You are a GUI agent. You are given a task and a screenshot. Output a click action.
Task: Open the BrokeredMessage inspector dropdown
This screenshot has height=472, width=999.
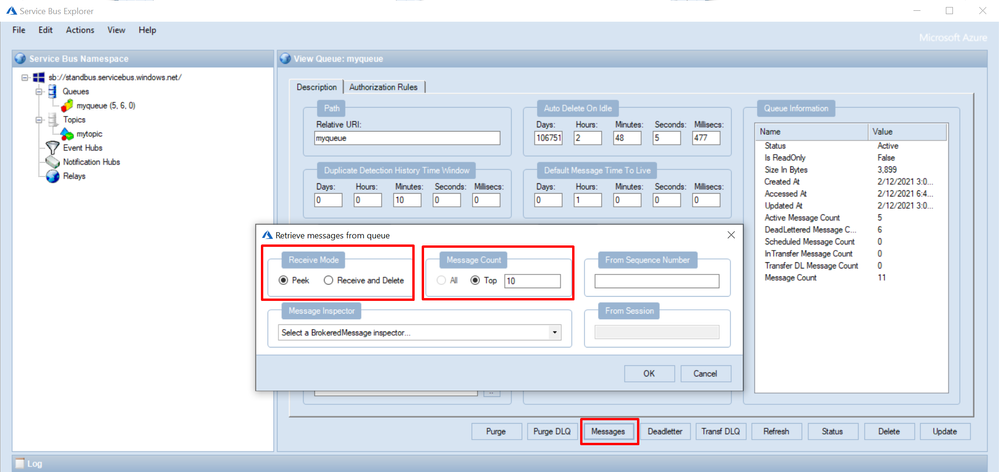[x=554, y=333]
